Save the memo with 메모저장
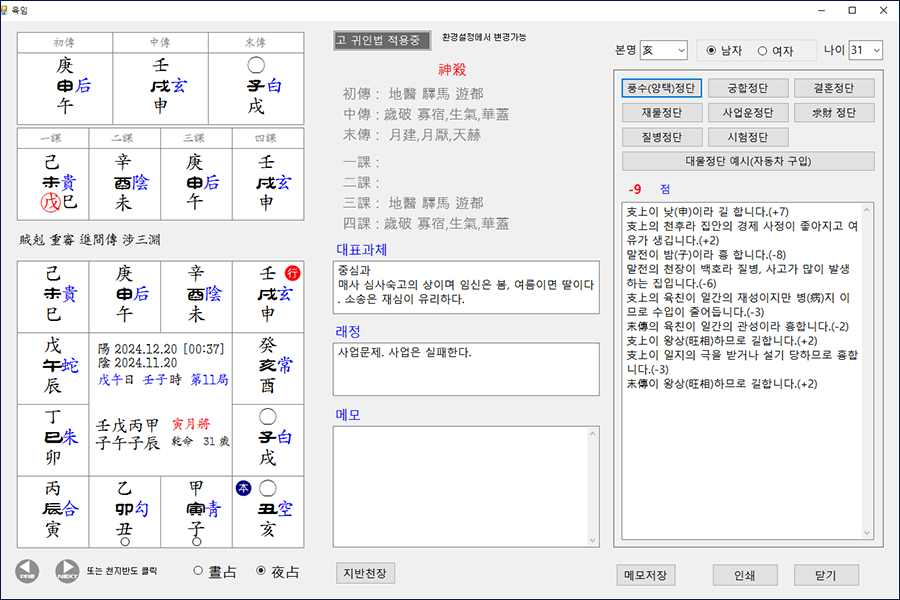 [648, 575]
